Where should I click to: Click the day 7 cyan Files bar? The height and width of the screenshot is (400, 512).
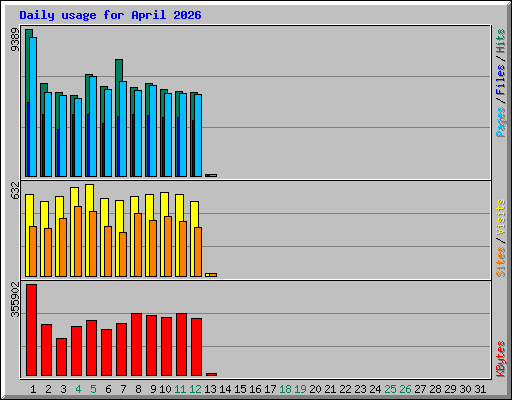tap(123, 129)
